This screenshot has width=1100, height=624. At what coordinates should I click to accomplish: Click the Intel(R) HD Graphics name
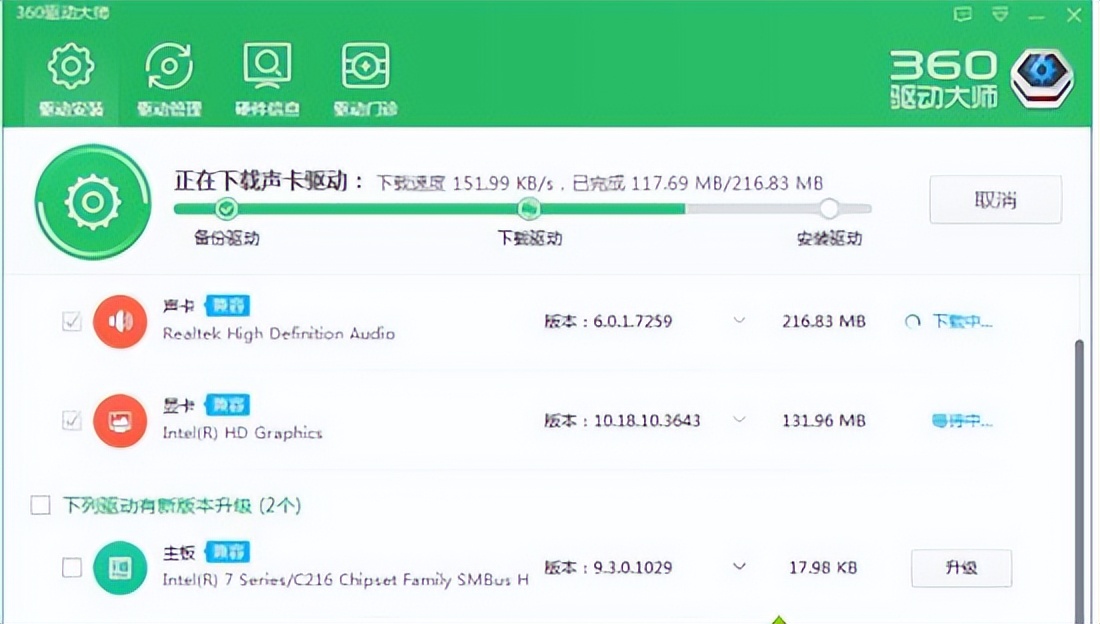click(x=242, y=432)
